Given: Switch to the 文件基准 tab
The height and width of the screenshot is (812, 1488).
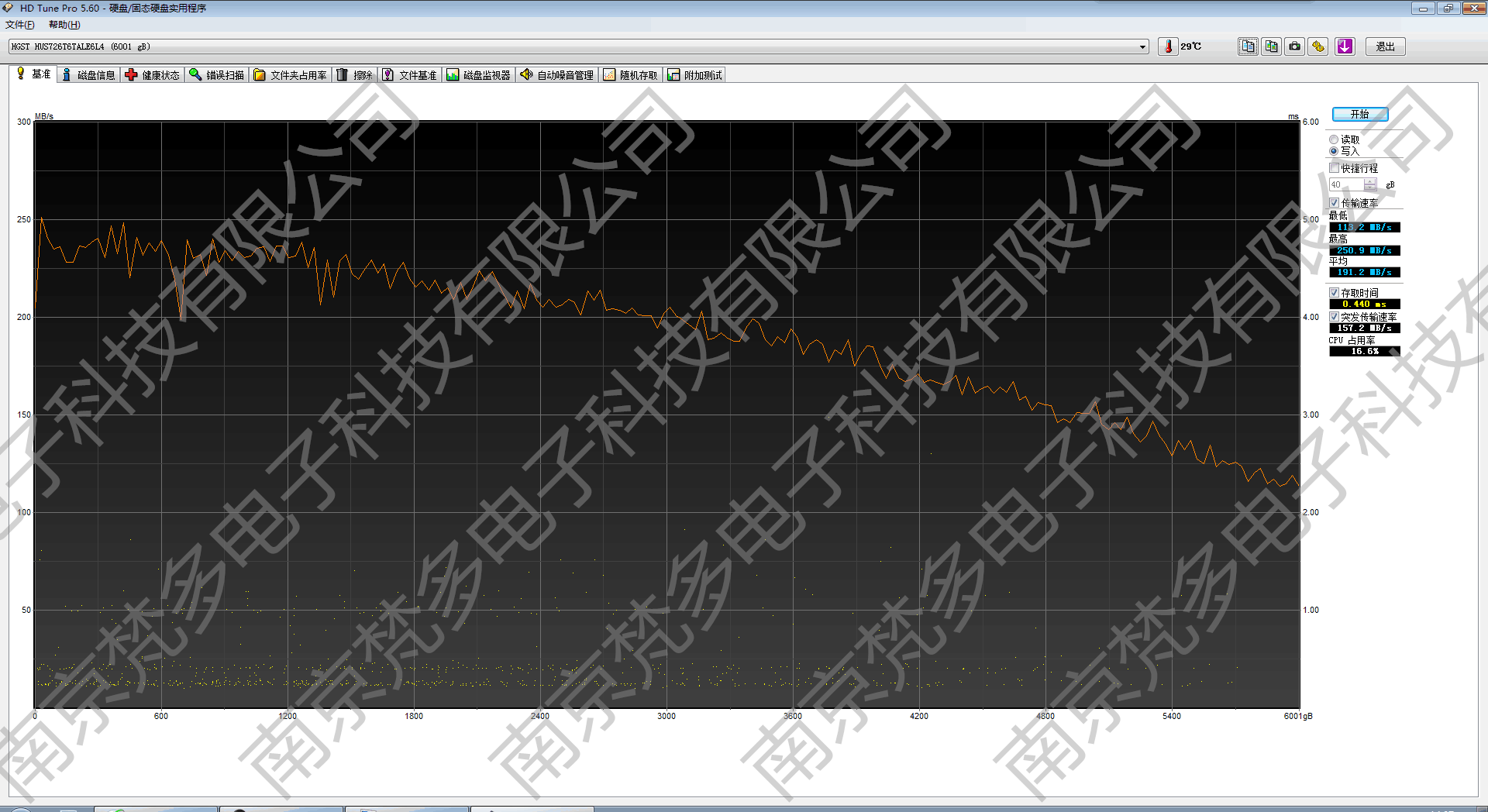Looking at the screenshot, I should pos(410,75).
